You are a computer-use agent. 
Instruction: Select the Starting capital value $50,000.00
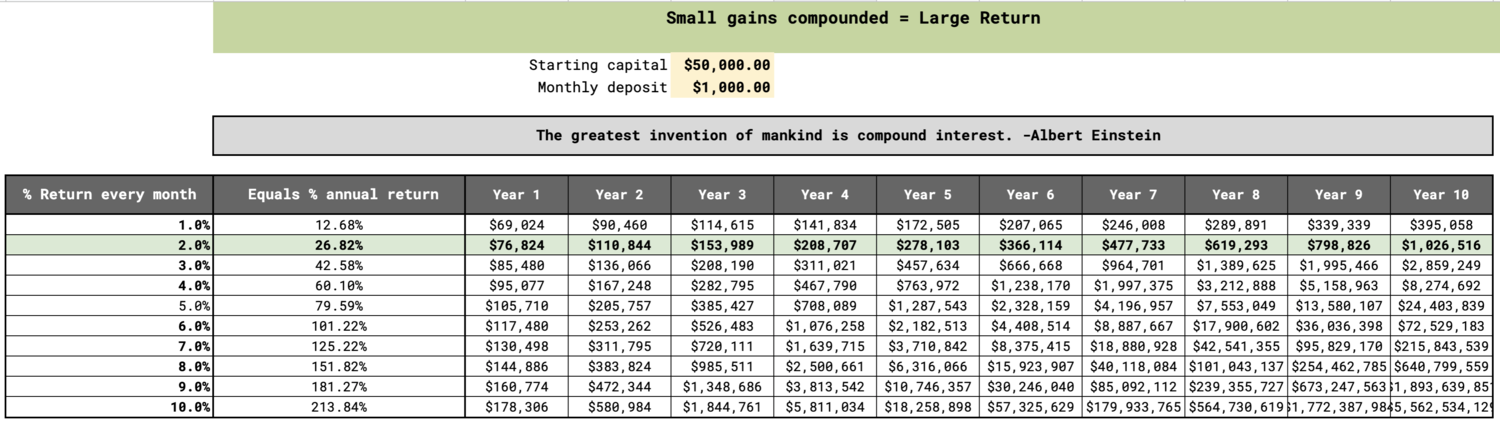(x=721, y=65)
